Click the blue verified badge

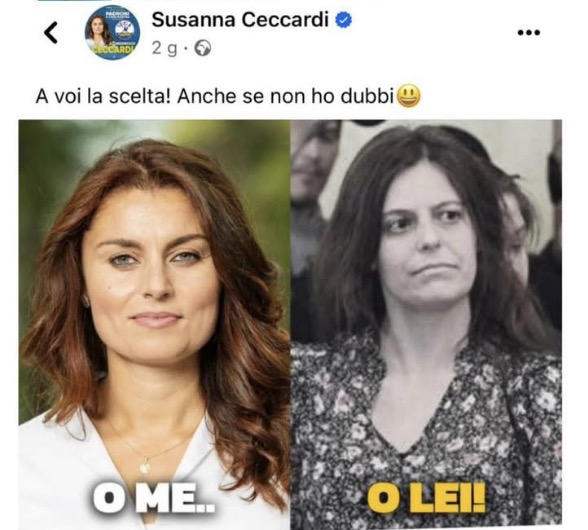coord(343,20)
